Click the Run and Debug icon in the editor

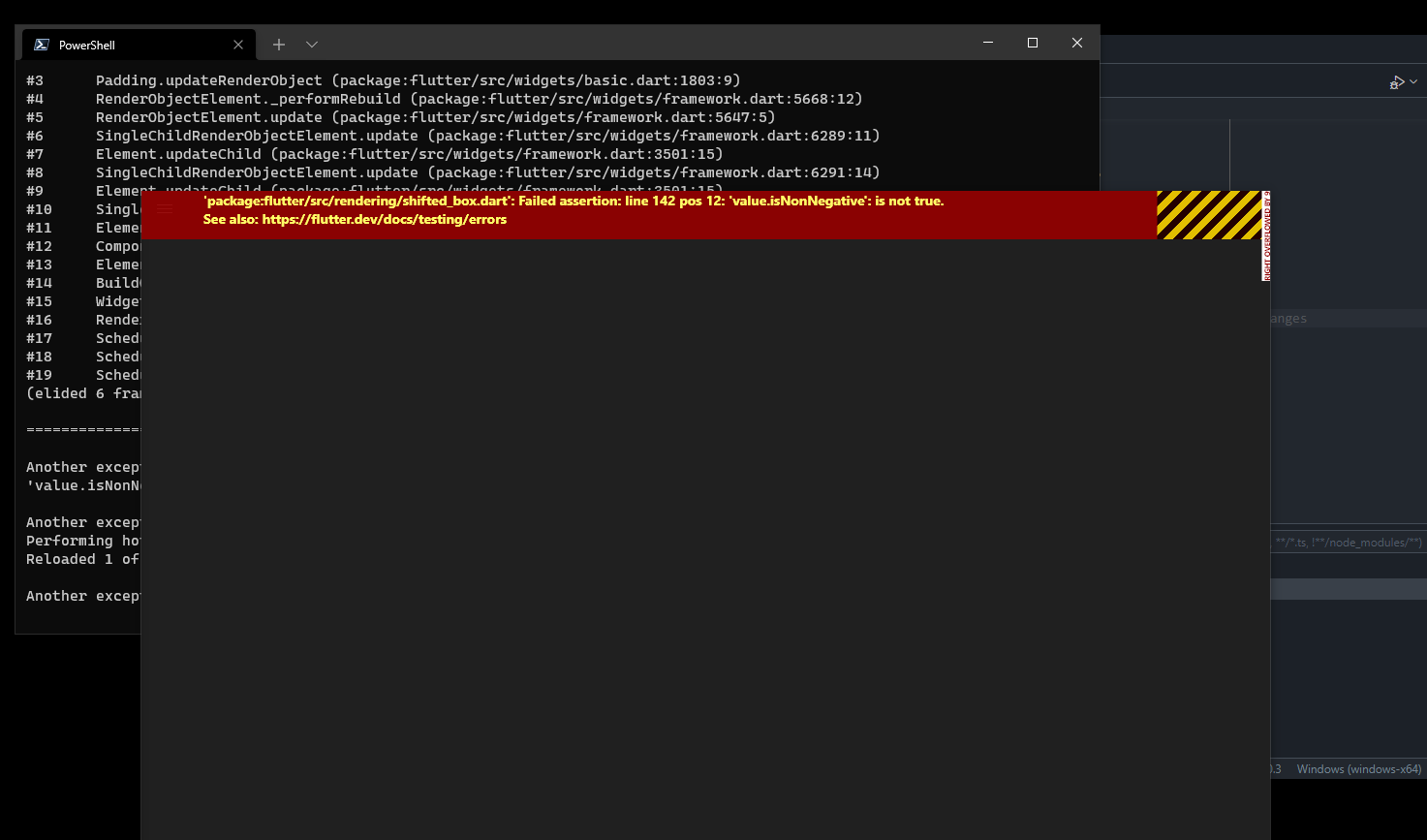coord(1397,82)
